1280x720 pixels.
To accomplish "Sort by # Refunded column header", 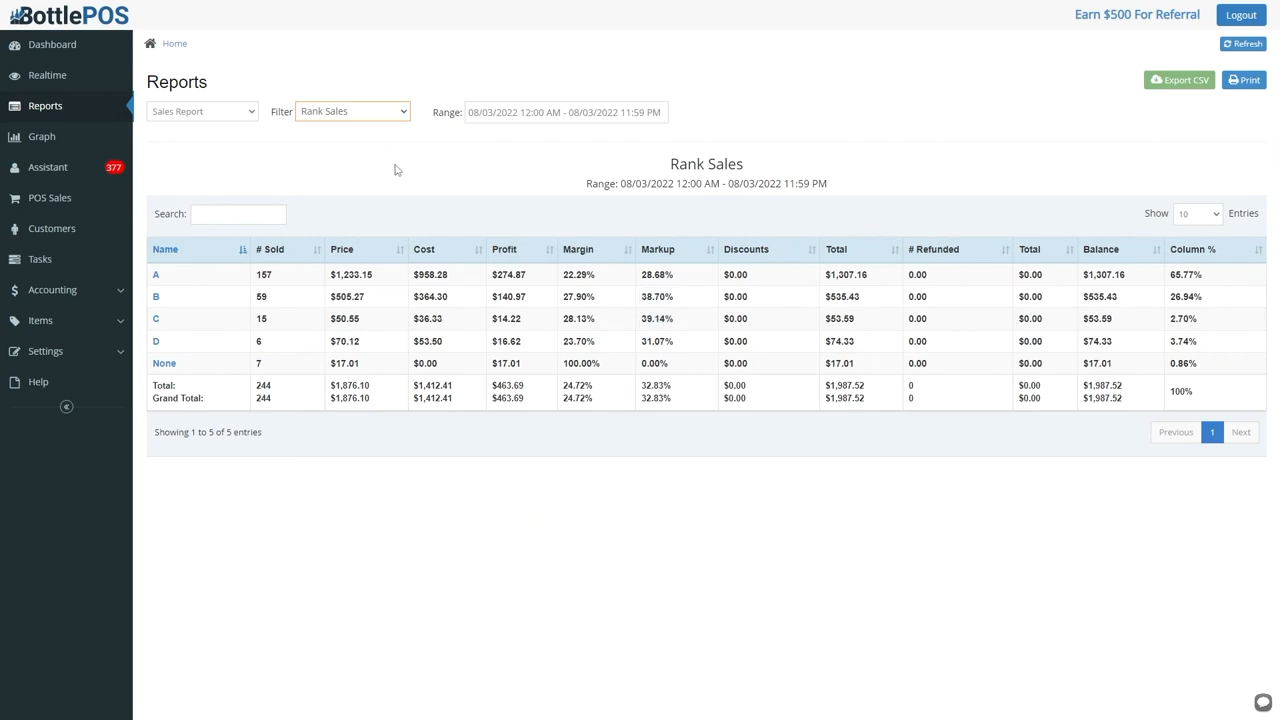I will tap(958, 250).
